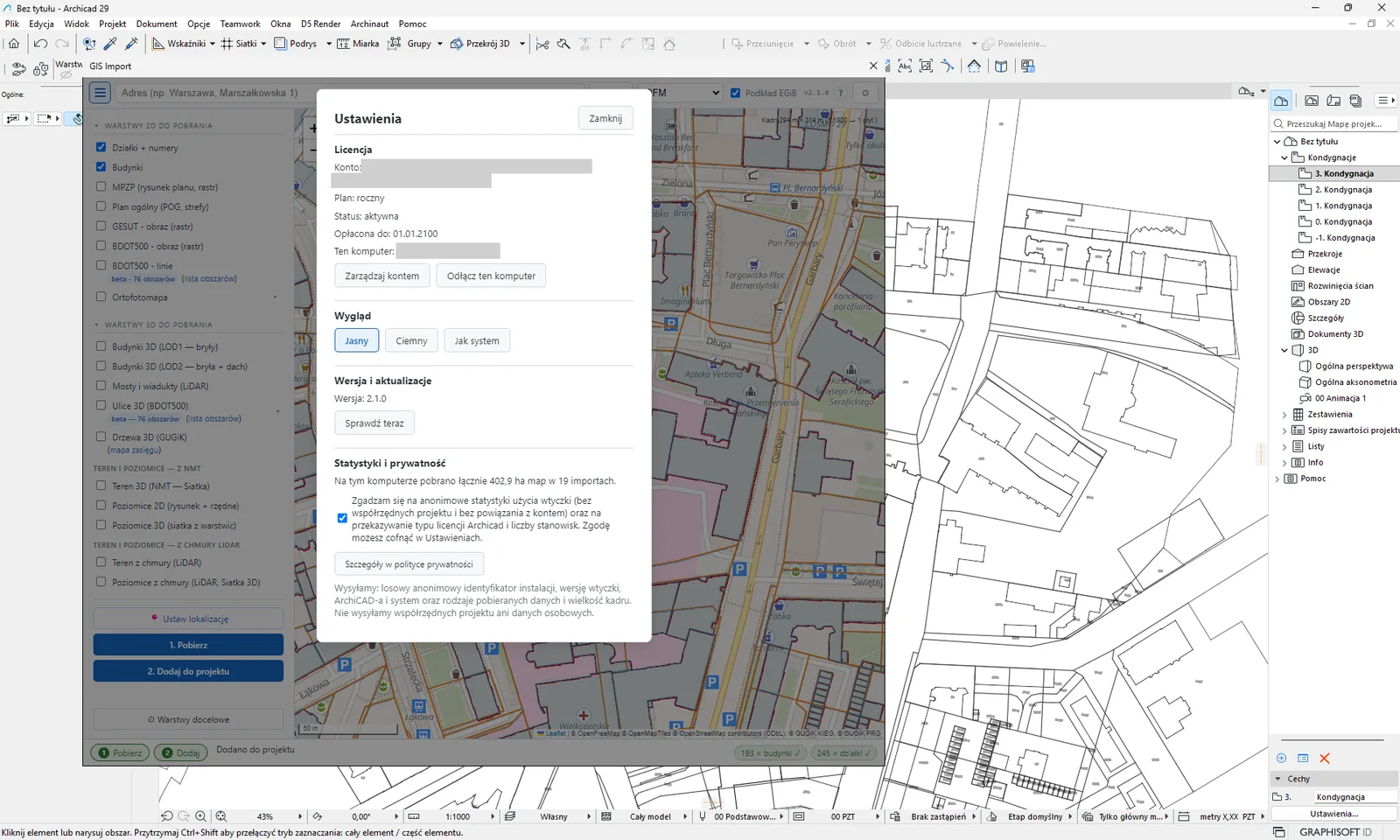Open the Plik menu
The height and width of the screenshot is (840, 1400).
tap(11, 24)
